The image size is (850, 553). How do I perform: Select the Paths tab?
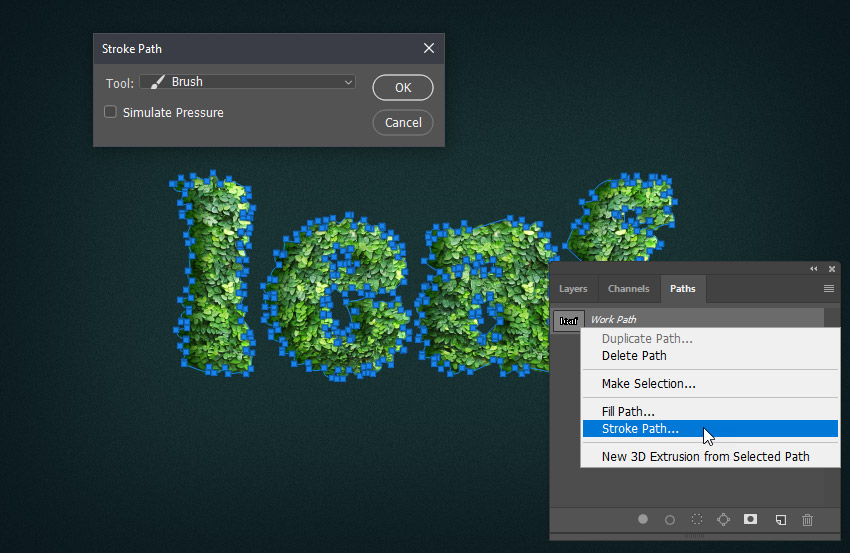point(682,288)
